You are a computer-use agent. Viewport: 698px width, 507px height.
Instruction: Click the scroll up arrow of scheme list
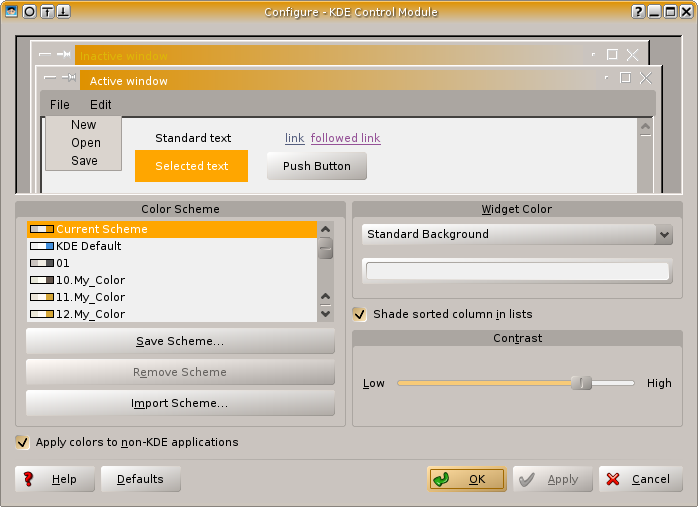click(325, 229)
